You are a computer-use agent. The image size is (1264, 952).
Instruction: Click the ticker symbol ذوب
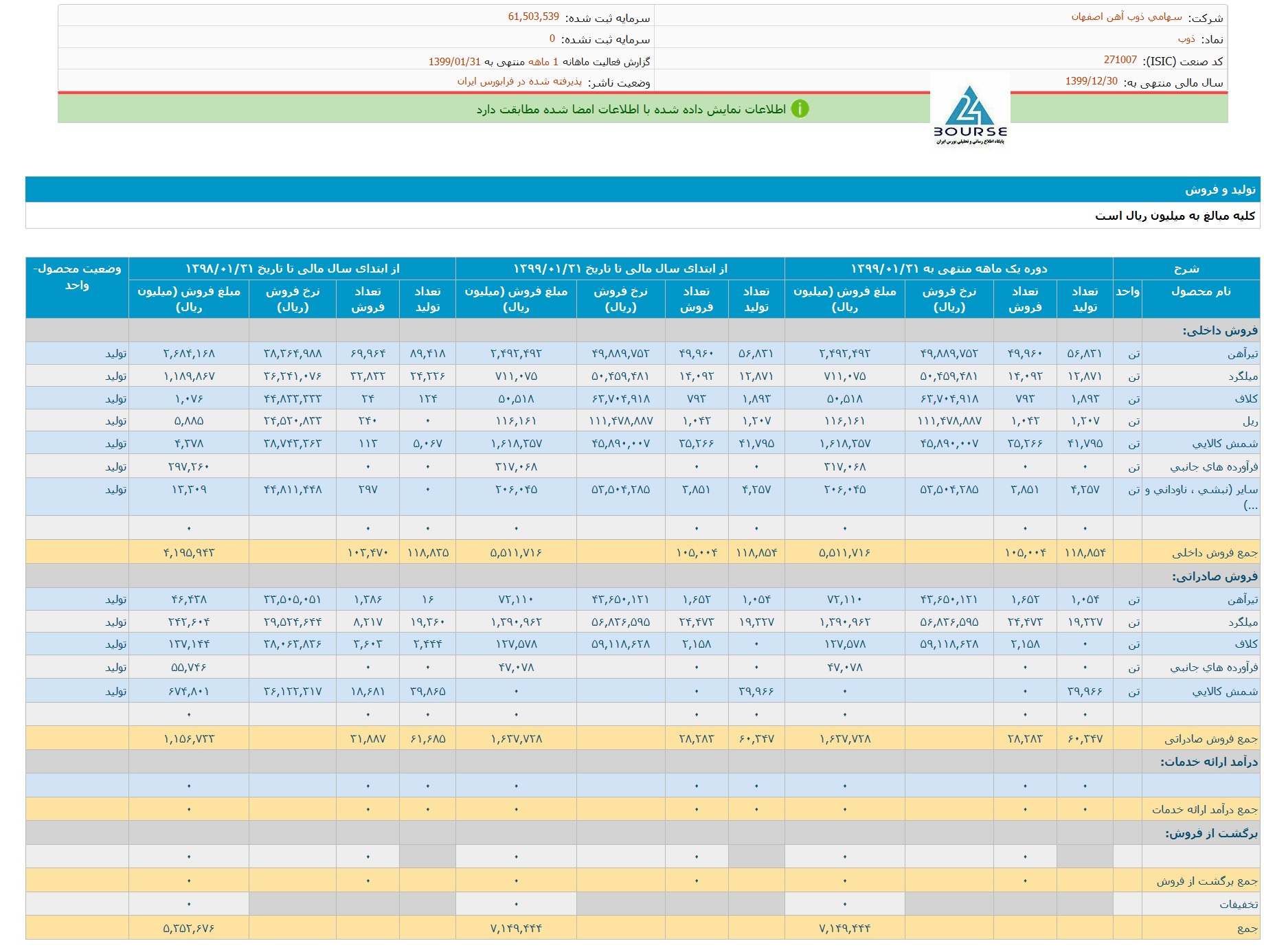pos(1186,39)
